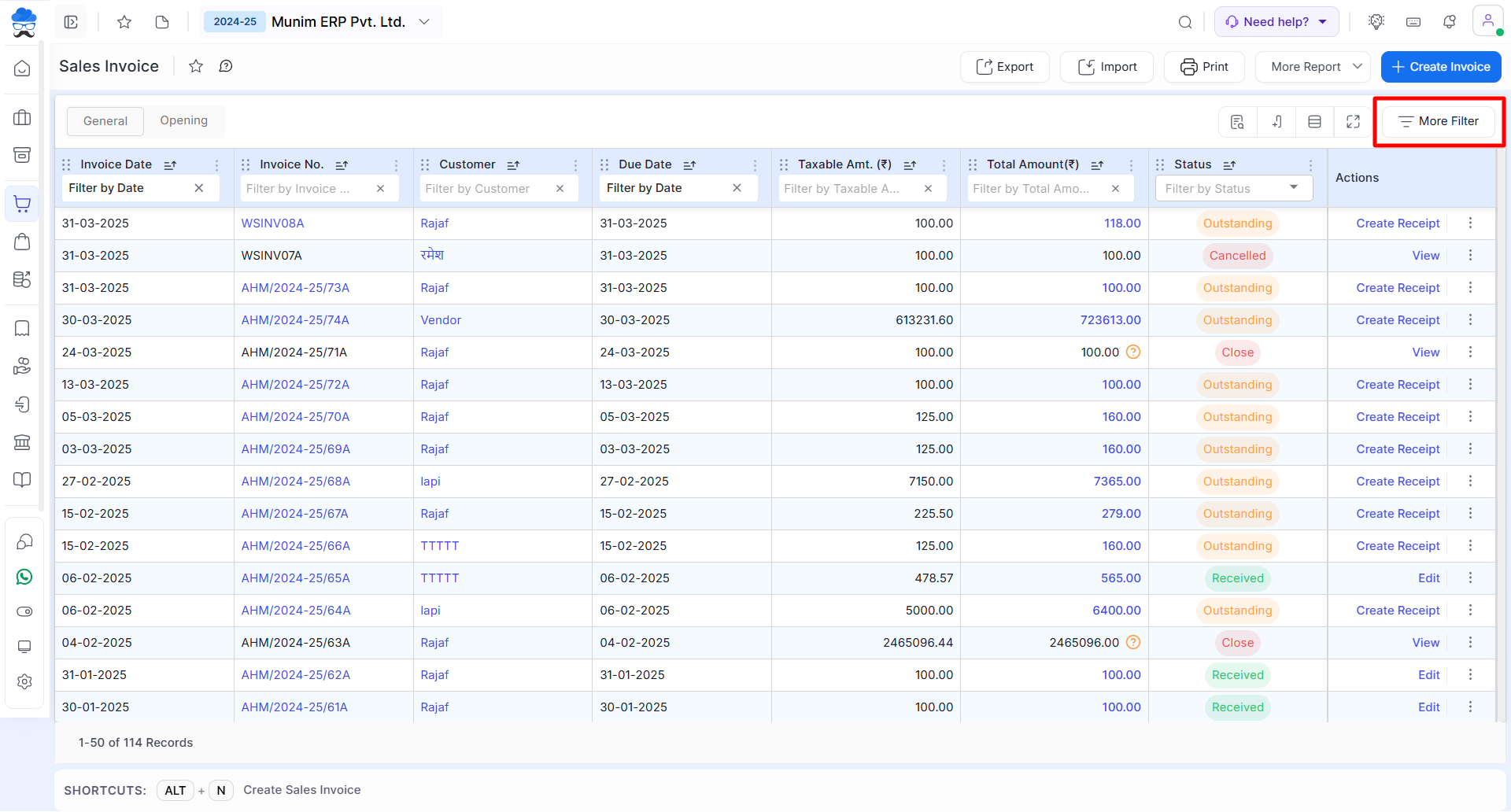The height and width of the screenshot is (812, 1511).
Task: Click the Print button
Action: click(1204, 67)
